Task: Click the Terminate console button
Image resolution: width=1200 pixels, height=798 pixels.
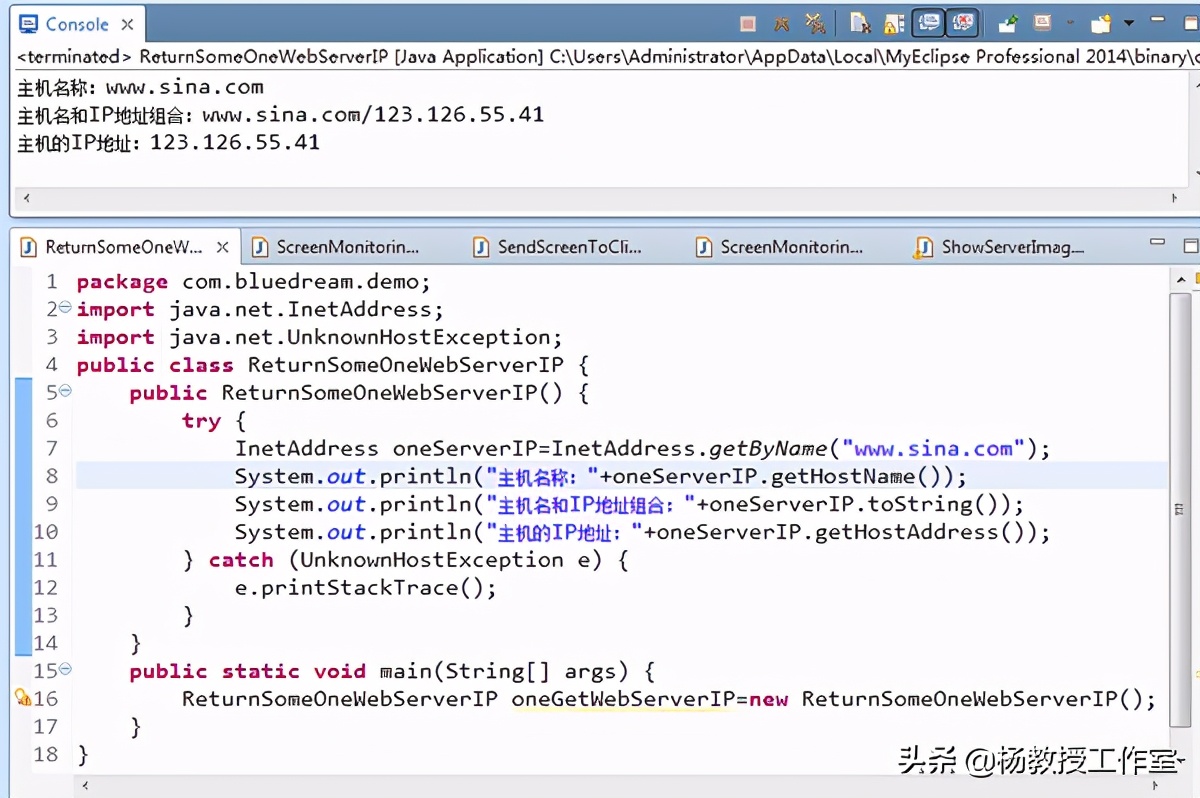Action: coord(748,23)
